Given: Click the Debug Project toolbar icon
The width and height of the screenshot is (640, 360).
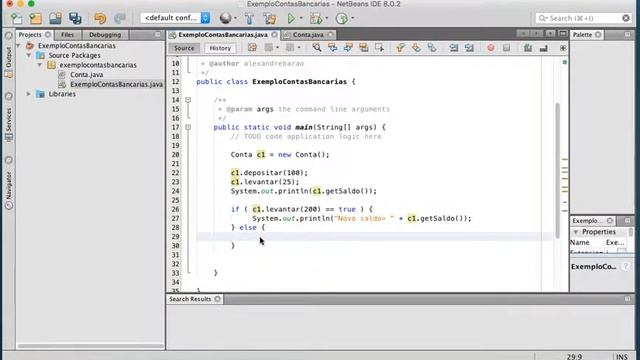Looking at the screenshot, I should click(x=316, y=18).
